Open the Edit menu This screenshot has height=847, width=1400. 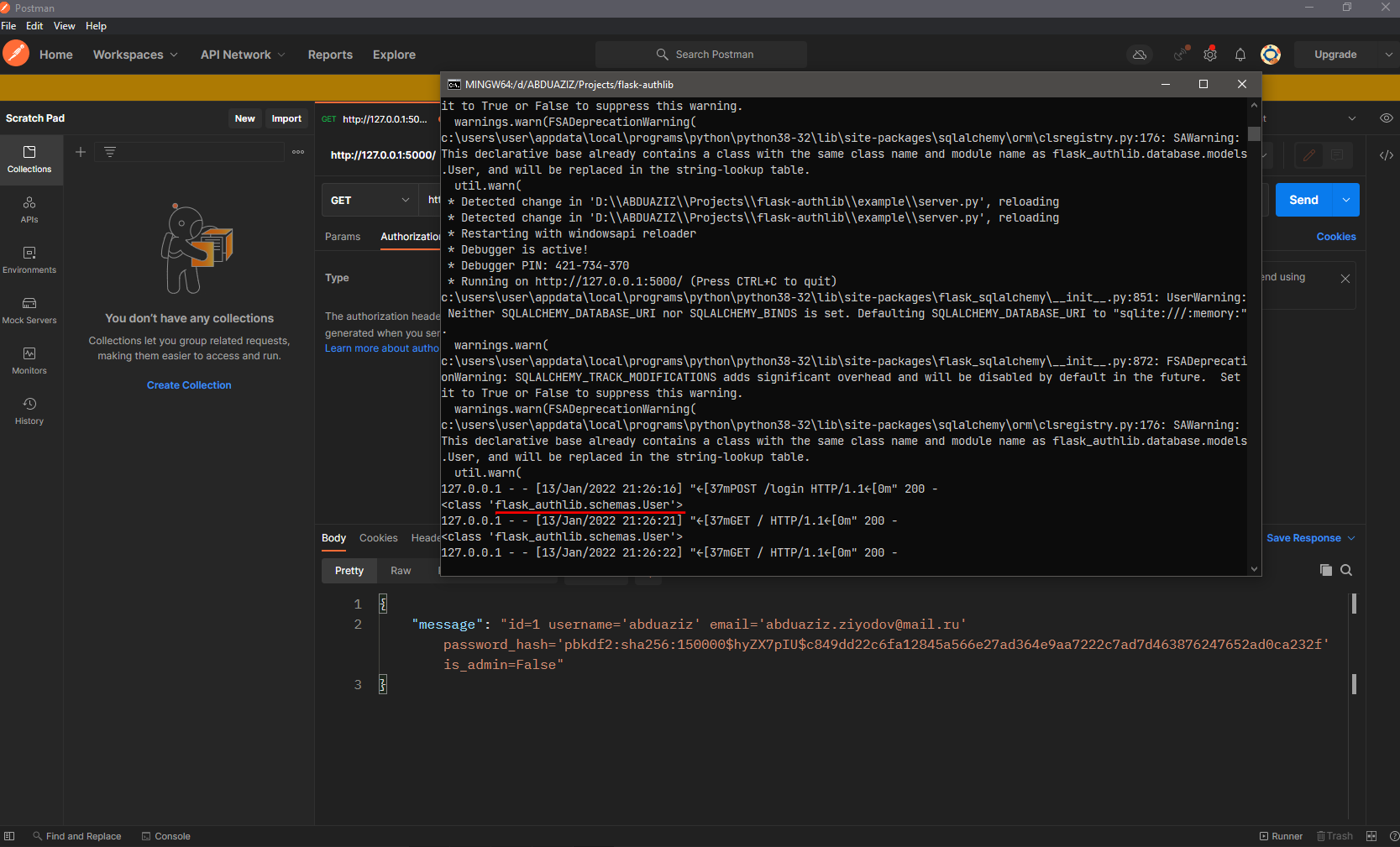pyautogui.click(x=34, y=26)
